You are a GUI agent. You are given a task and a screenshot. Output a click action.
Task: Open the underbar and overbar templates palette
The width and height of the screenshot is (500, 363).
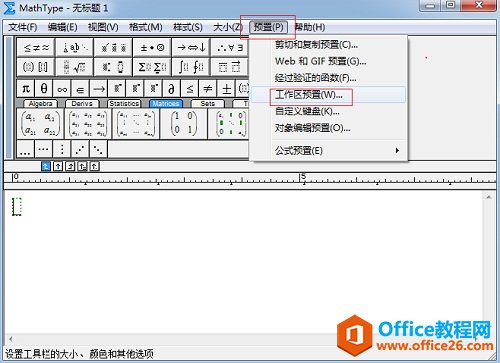pos(229,67)
